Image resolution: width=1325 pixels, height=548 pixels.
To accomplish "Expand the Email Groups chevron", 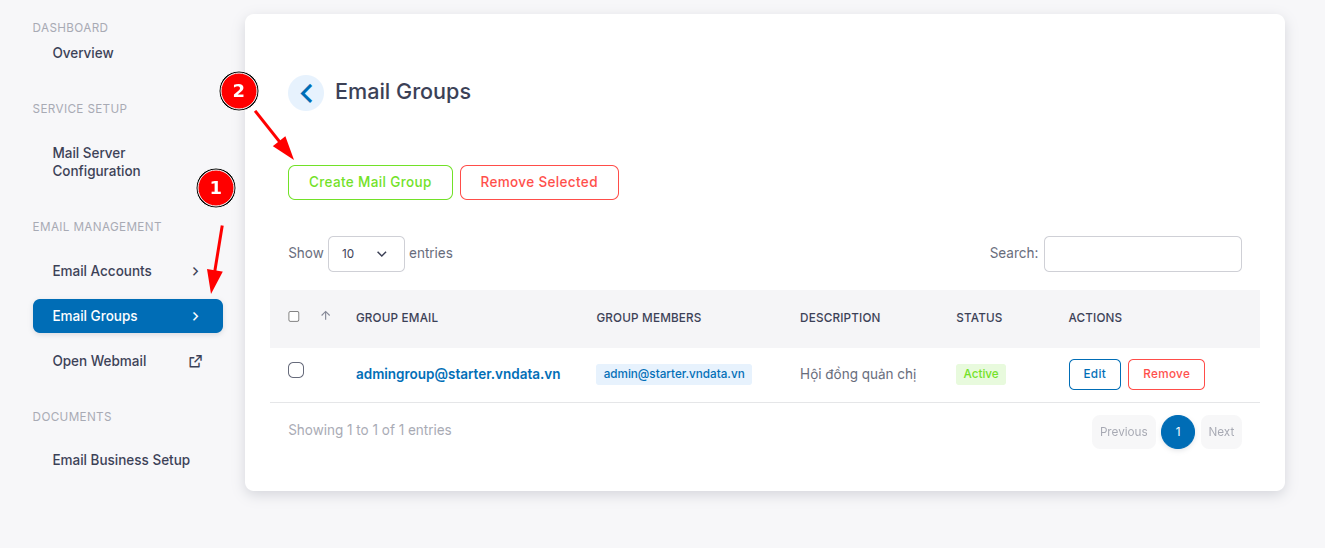I will (195, 316).
